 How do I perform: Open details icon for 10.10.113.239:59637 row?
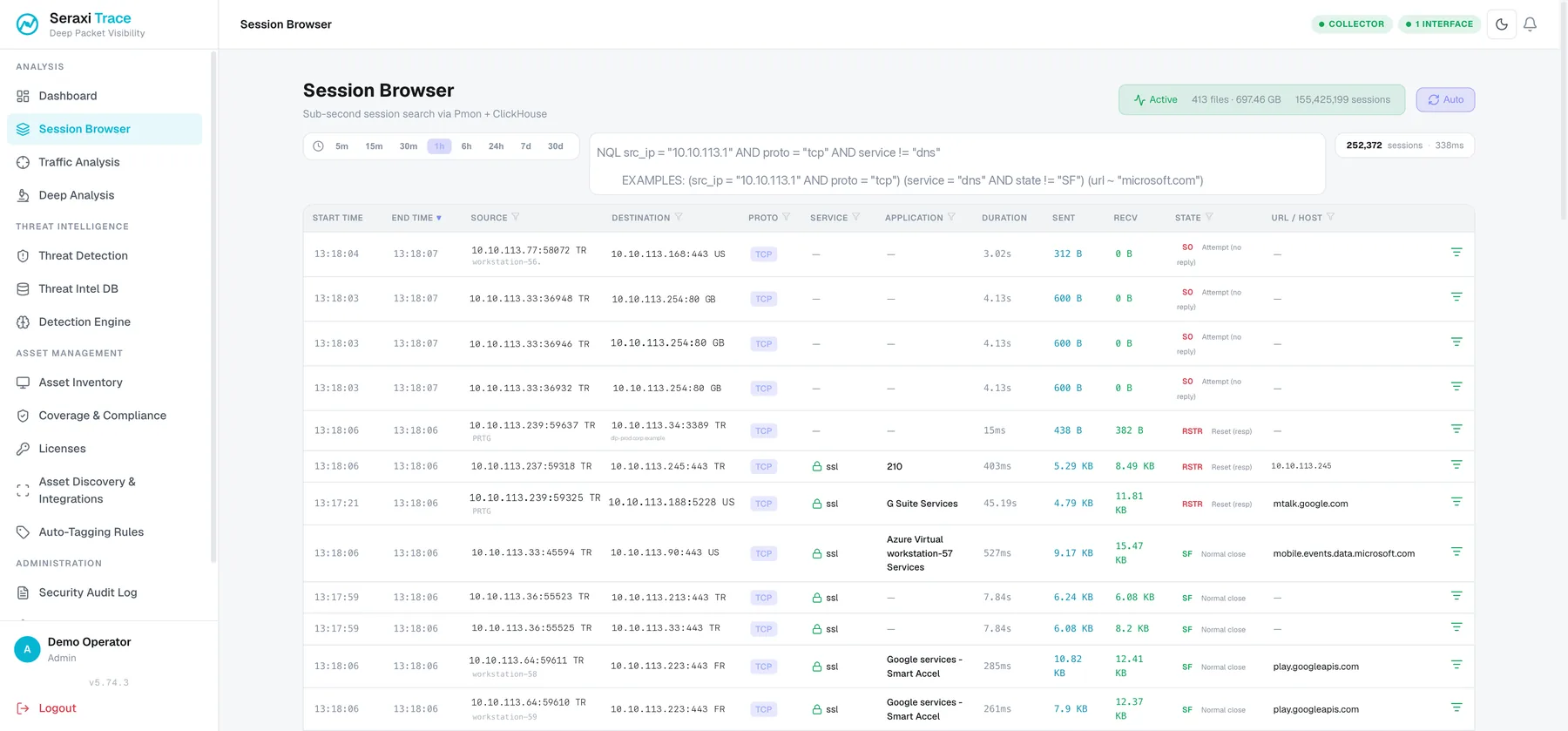[x=1456, y=429]
